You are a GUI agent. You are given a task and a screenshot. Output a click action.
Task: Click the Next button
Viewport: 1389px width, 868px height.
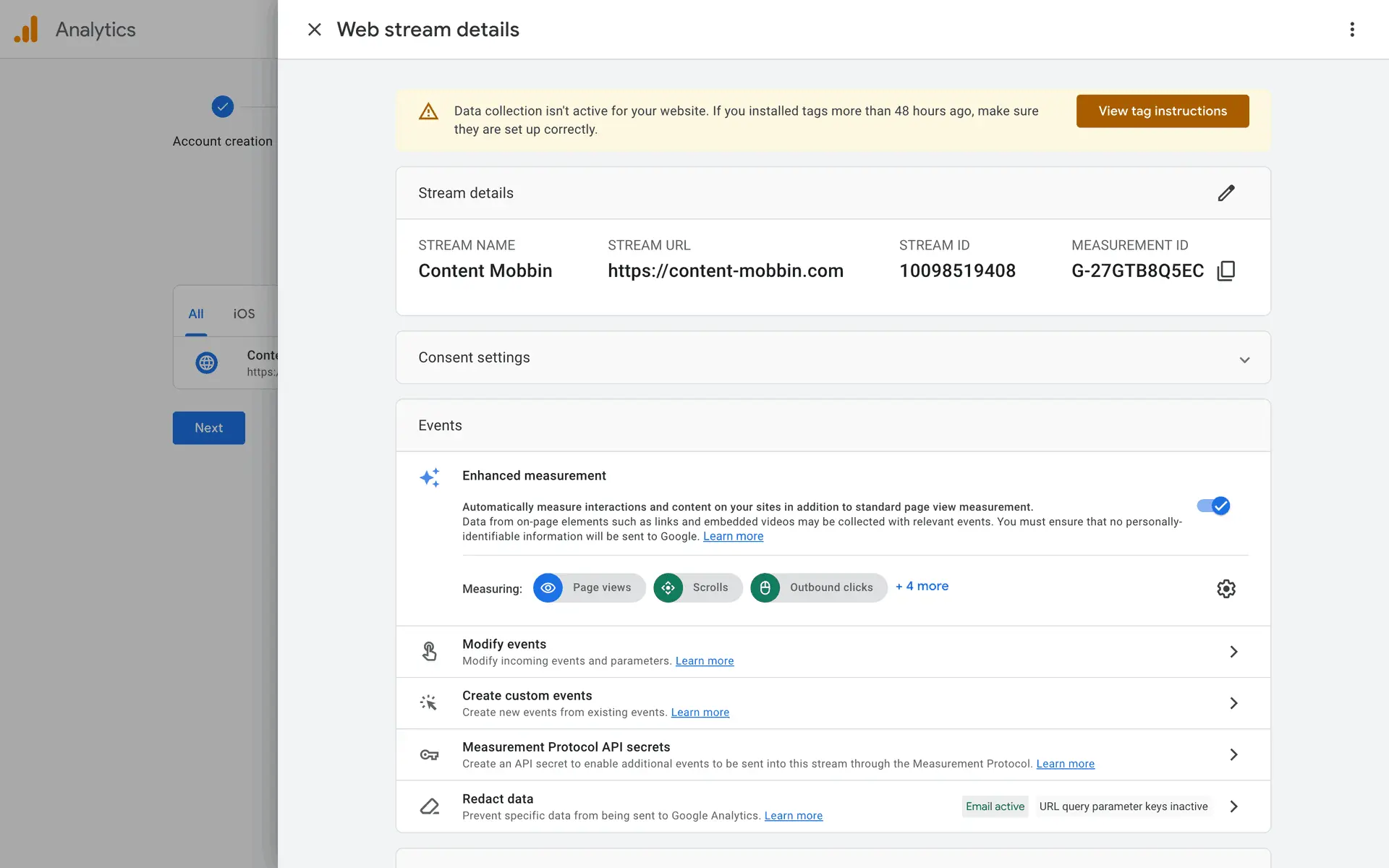point(208,428)
